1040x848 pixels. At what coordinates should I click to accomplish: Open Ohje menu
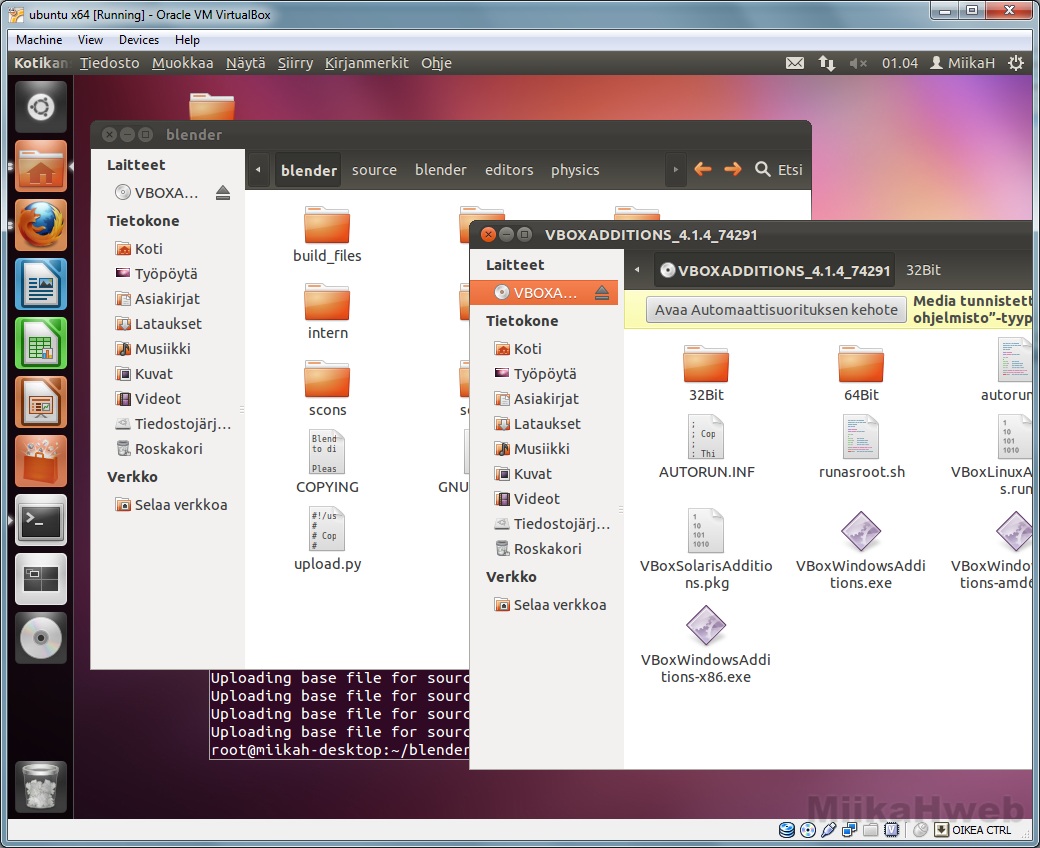point(436,63)
